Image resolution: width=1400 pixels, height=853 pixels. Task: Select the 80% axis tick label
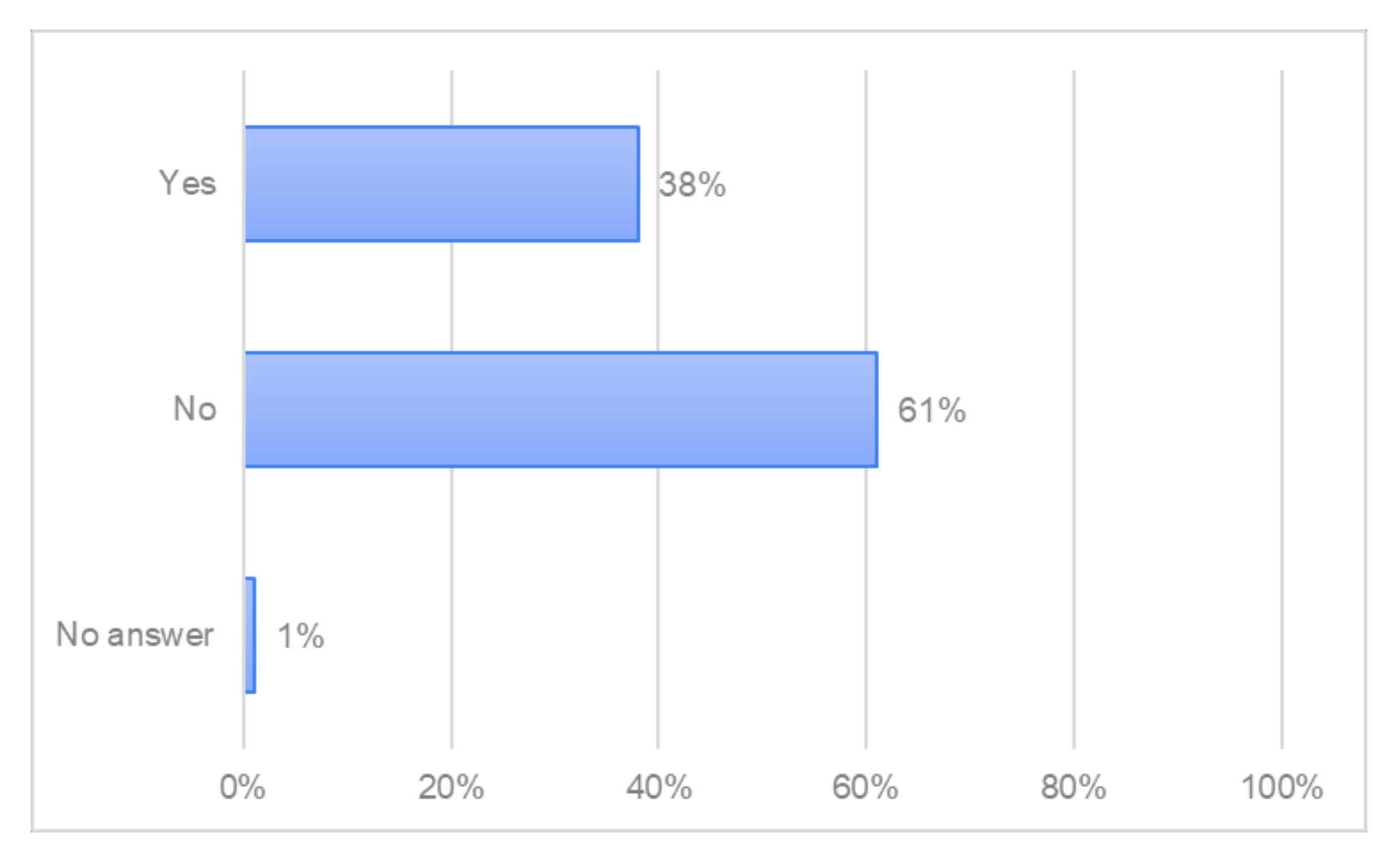[x=1073, y=788]
